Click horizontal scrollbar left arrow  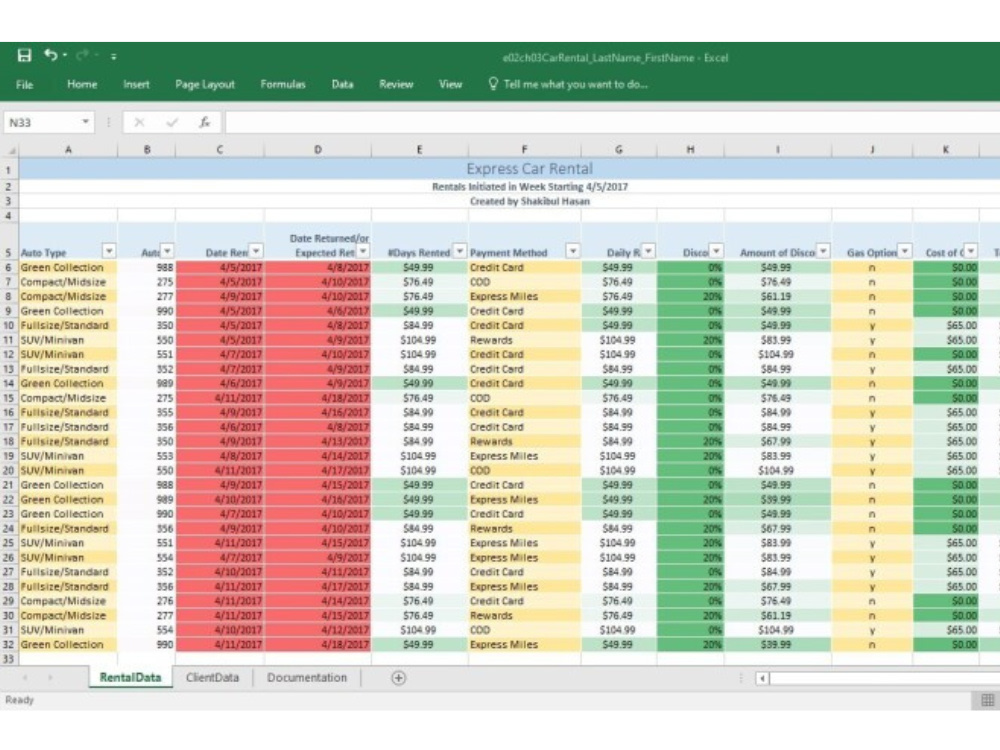pos(762,678)
